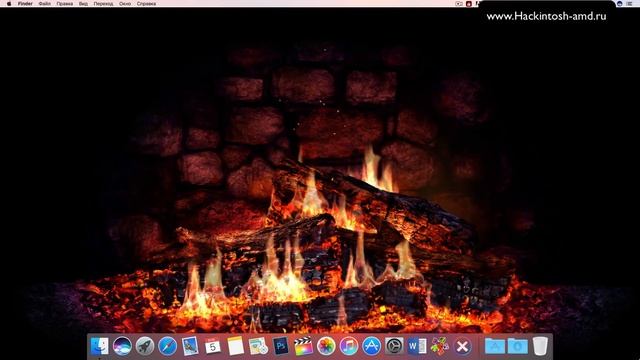Open the Mail stamp icon with the bird
This screenshot has width=640, height=360.
(190, 347)
